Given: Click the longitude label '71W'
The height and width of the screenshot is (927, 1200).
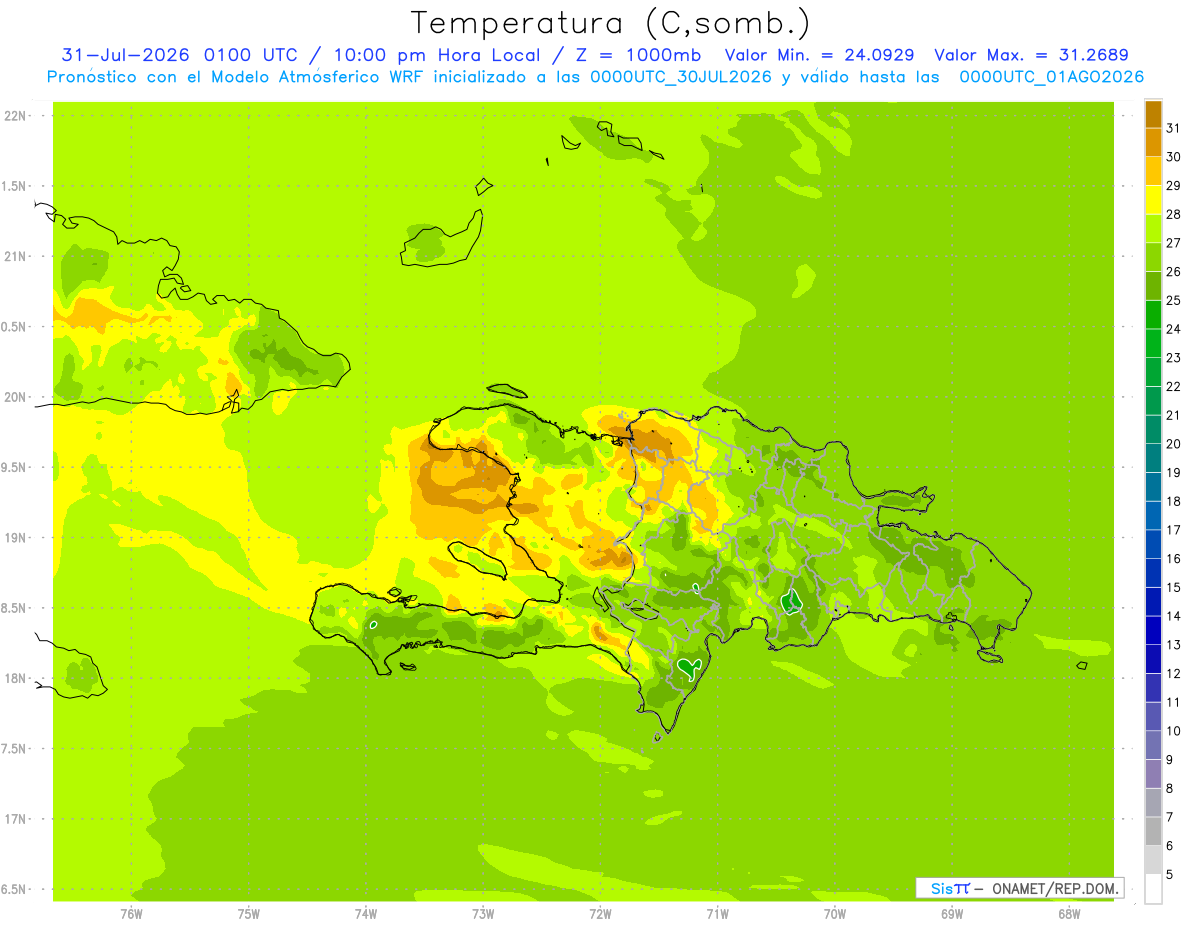Looking at the screenshot, I should [717, 913].
